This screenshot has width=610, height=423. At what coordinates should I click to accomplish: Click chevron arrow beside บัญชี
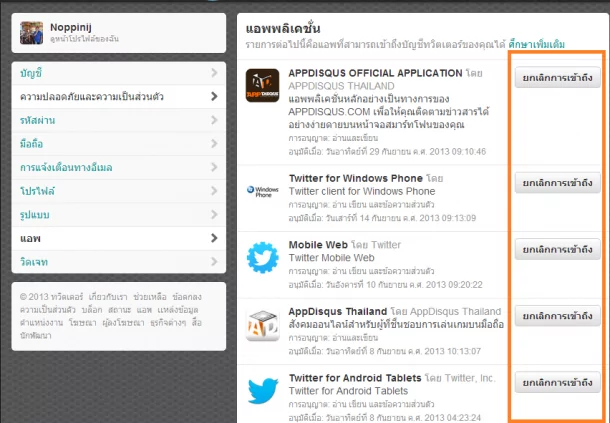(x=214, y=72)
